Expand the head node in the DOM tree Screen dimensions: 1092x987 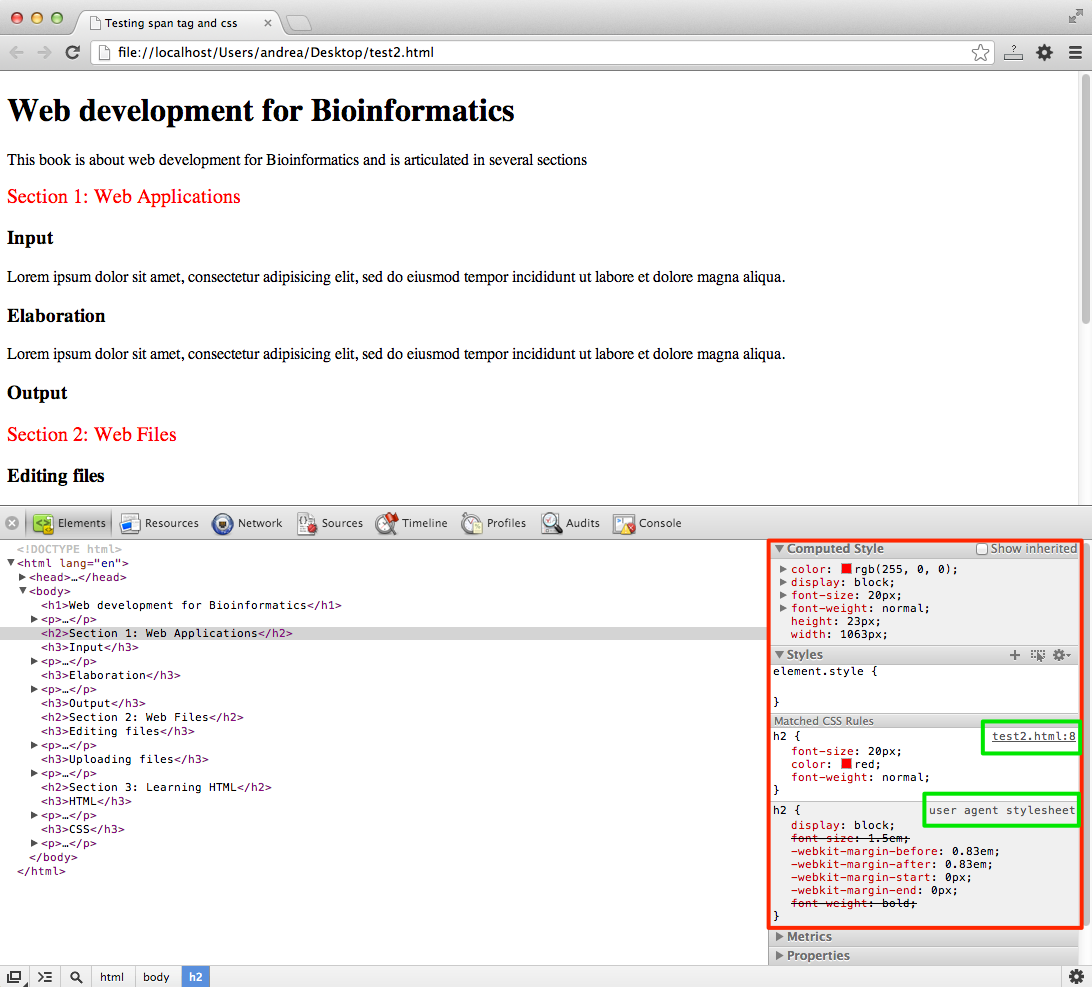point(22,577)
